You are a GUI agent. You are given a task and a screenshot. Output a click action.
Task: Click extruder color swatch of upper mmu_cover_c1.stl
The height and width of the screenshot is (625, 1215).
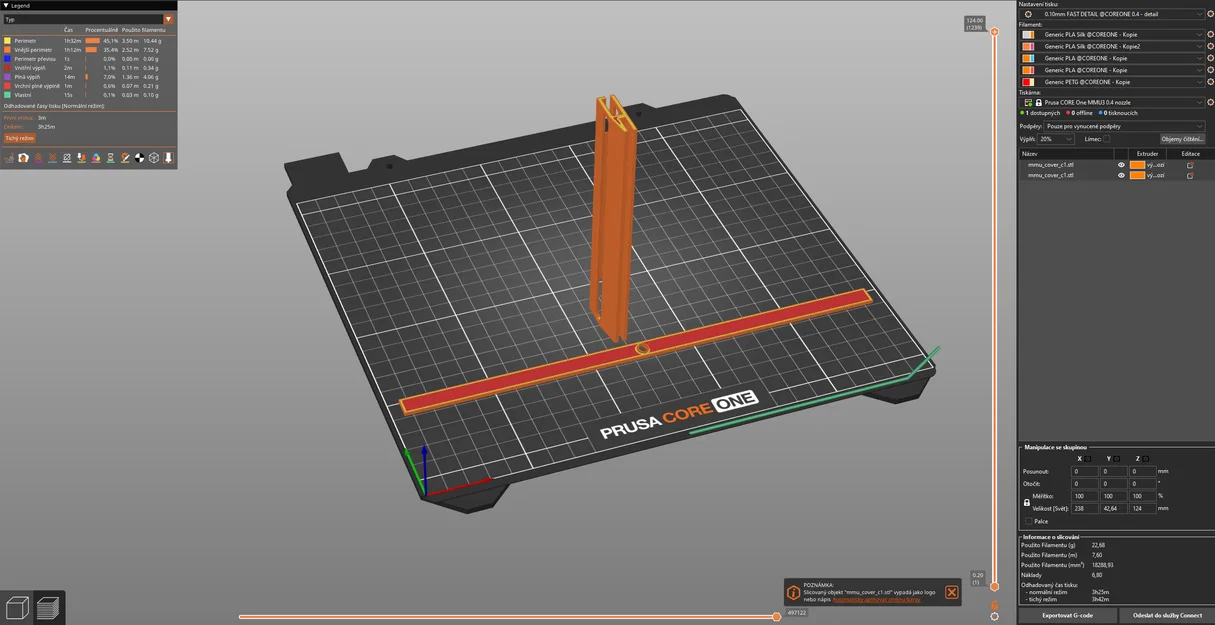(1137, 165)
